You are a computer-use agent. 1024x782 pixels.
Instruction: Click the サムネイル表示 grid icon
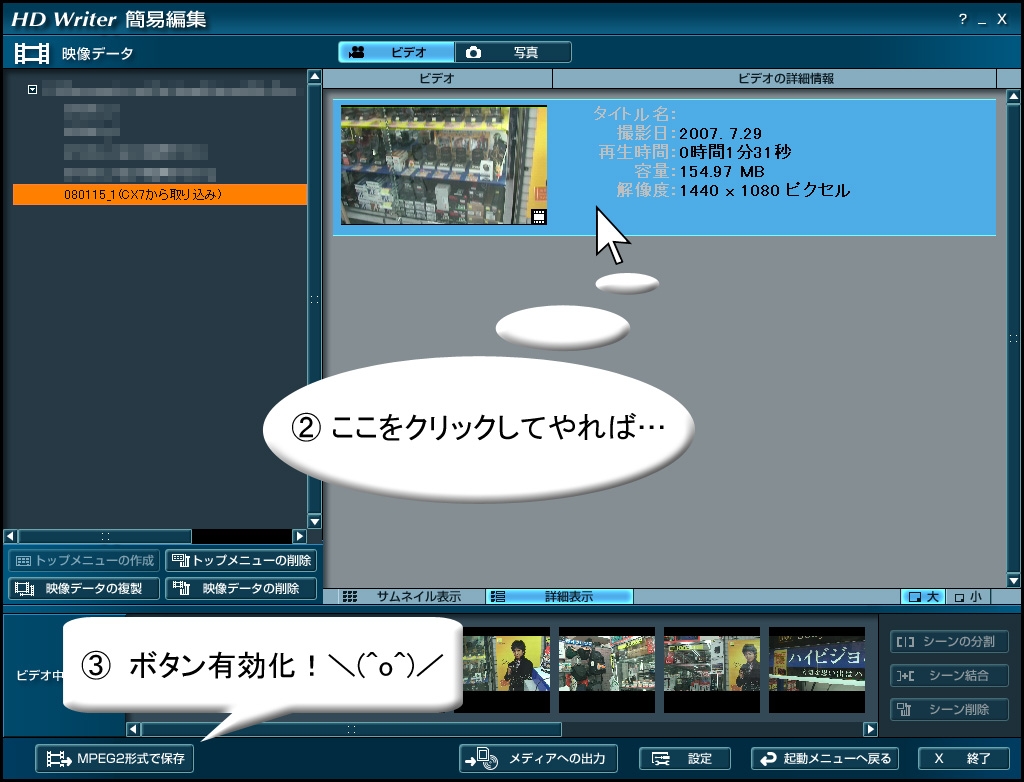tap(350, 596)
